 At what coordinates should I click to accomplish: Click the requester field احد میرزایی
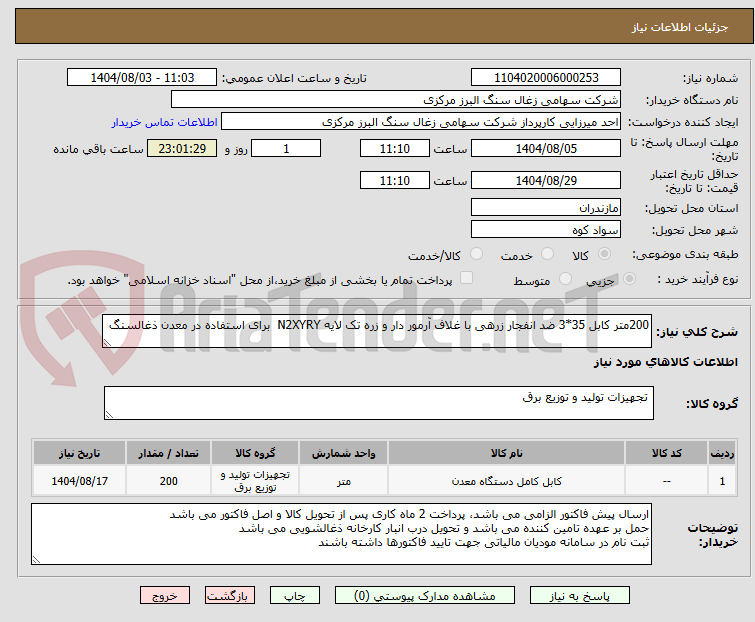pos(421,122)
